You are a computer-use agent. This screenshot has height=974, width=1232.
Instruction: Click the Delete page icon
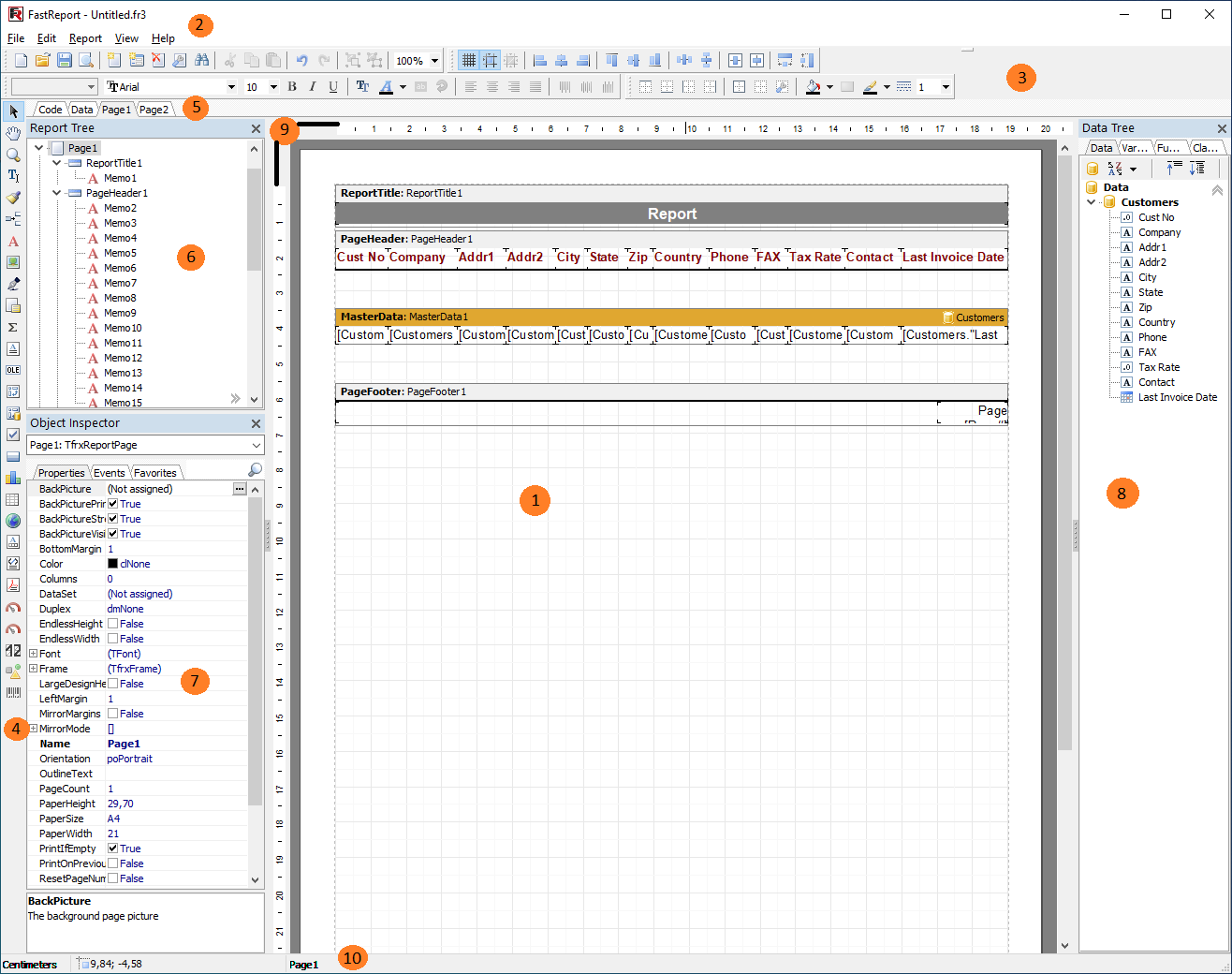click(158, 61)
